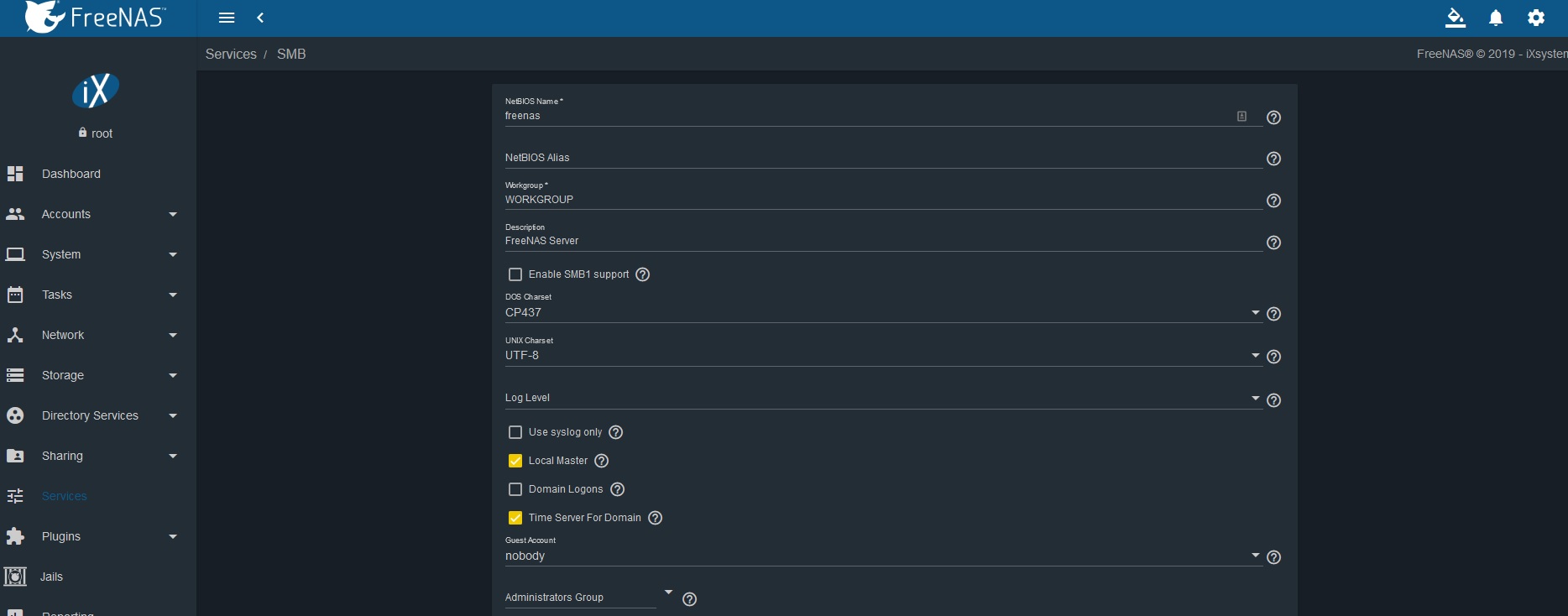
Task: Collapse sidebar with the back chevron
Action: point(260,18)
